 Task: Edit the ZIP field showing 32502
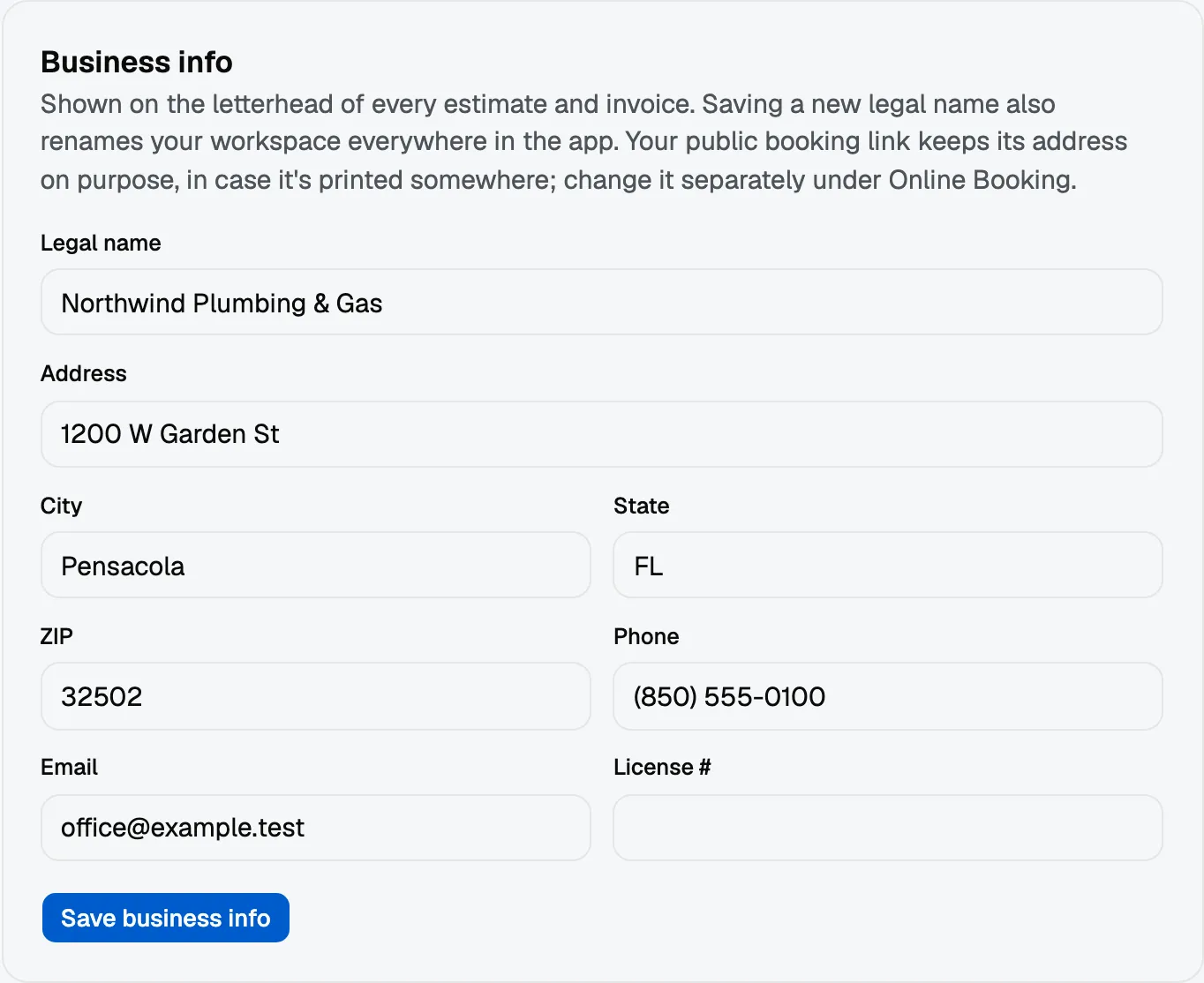pyautogui.click(x=316, y=696)
